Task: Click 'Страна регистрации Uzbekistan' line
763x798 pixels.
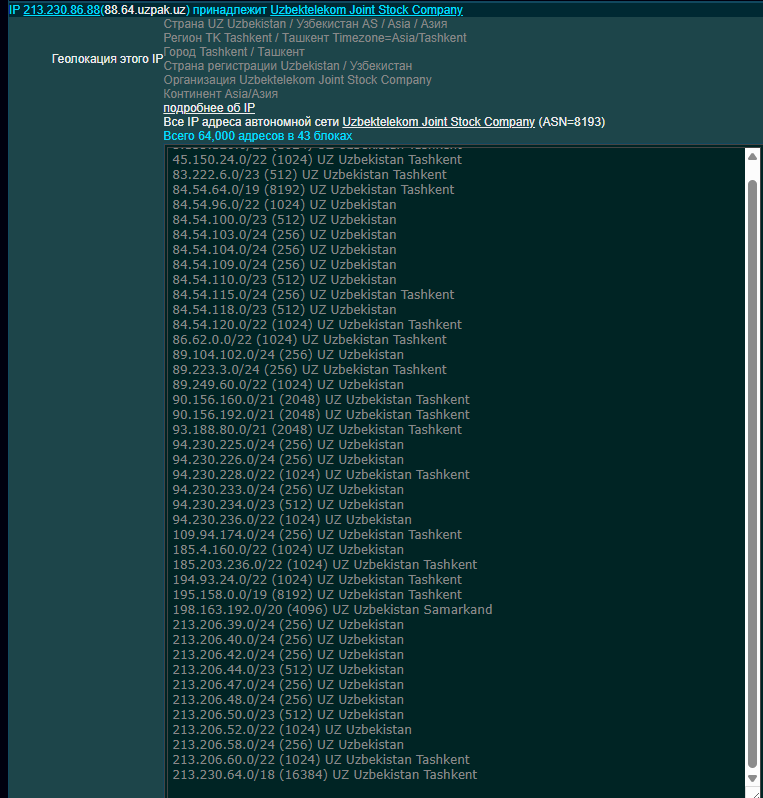Action: pyautogui.click(x=288, y=66)
